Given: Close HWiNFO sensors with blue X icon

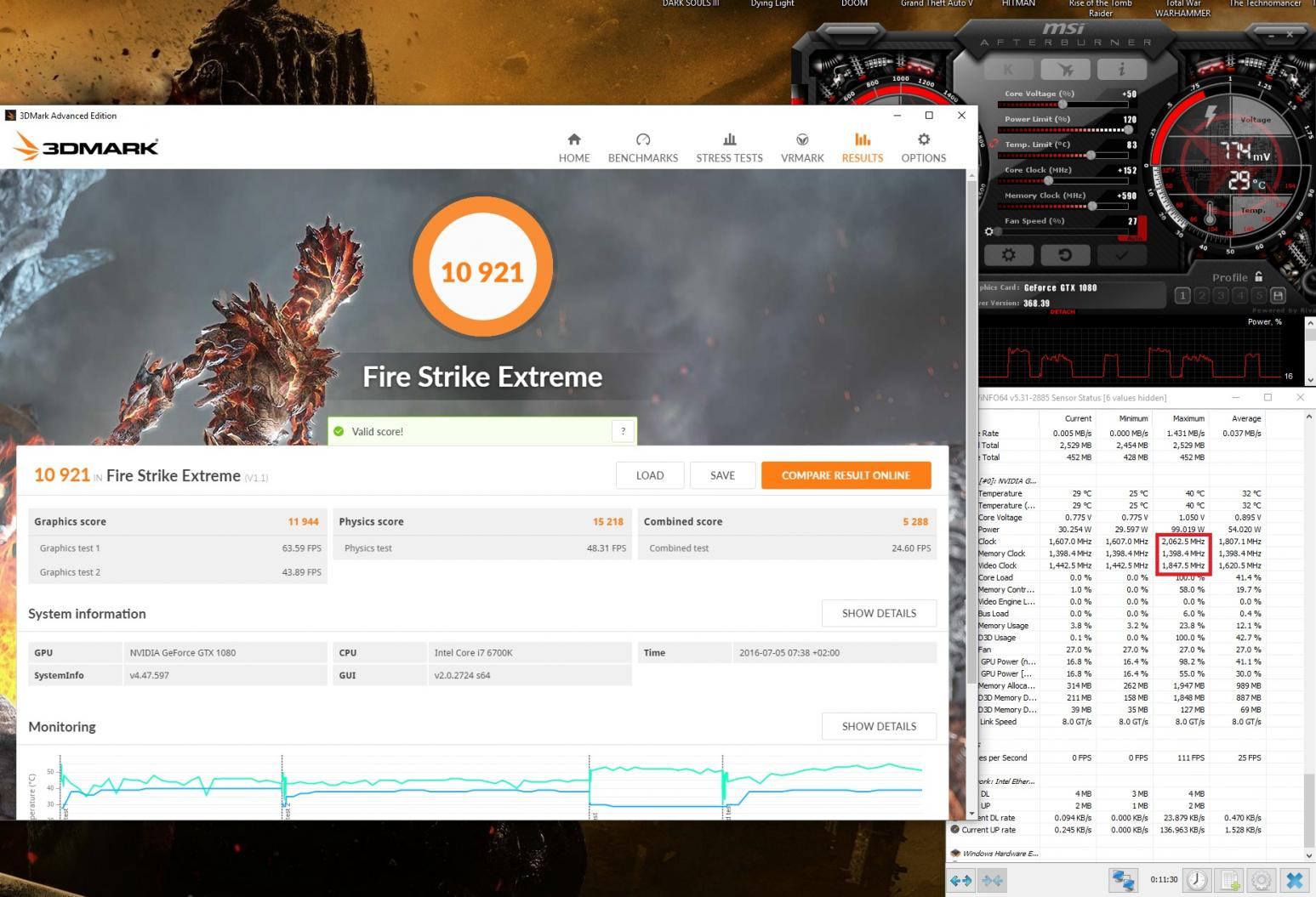Looking at the screenshot, I should pyautogui.click(x=1294, y=880).
